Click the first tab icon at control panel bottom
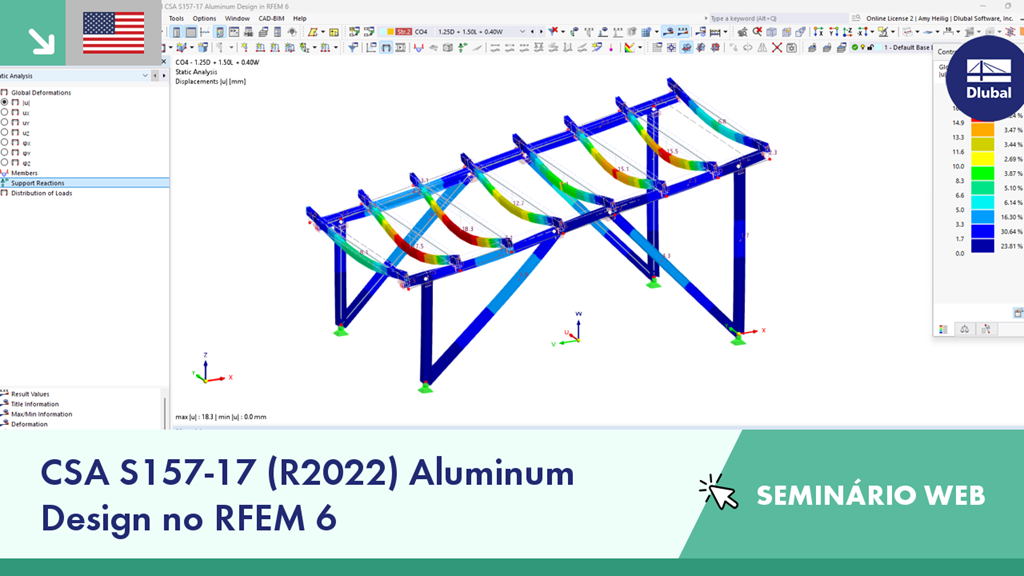Viewport: 1024px width, 576px height. tap(943, 329)
